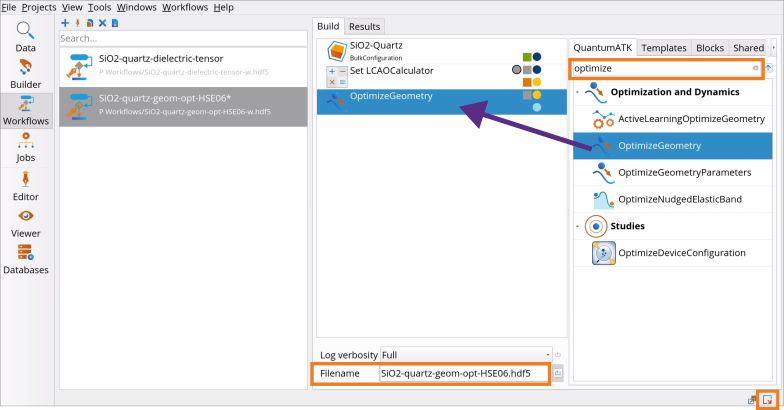784x410 pixels.
Task: Click the Filename input field
Action: click(463, 373)
